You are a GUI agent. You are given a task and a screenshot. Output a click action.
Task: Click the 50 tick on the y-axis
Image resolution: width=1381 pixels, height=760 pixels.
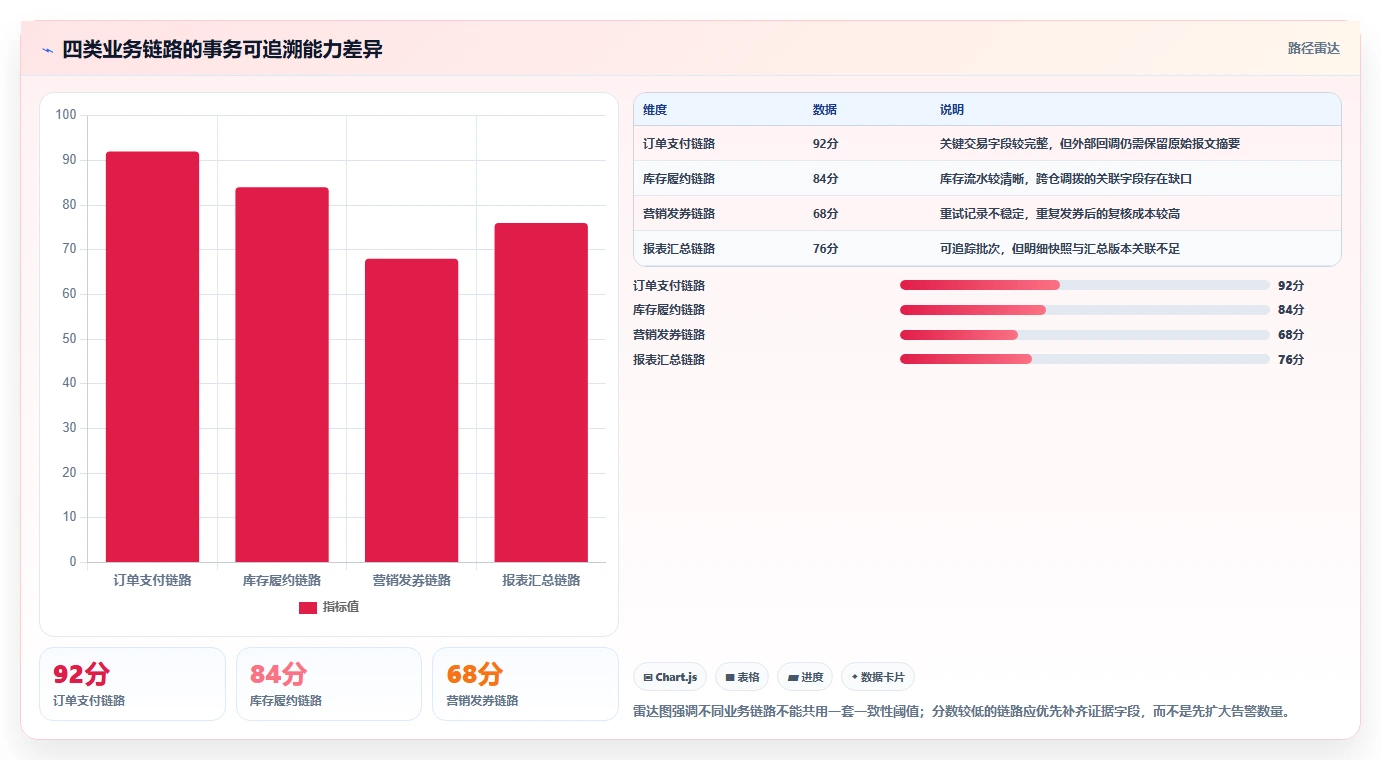point(70,339)
